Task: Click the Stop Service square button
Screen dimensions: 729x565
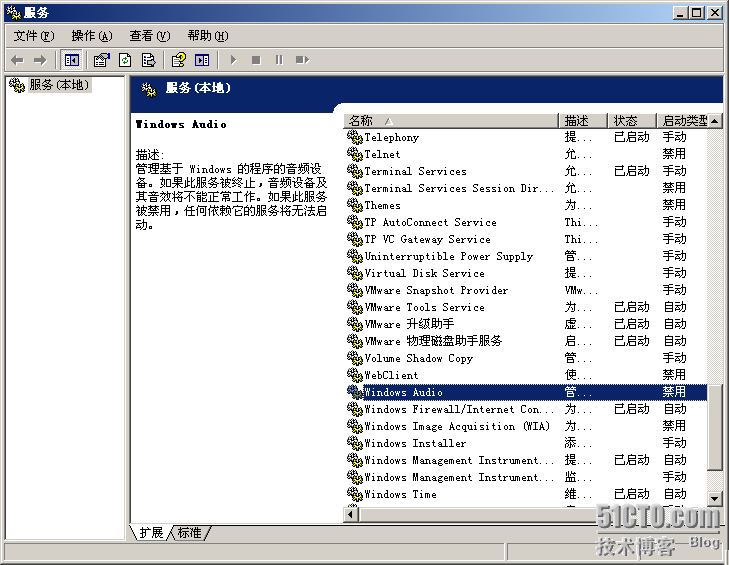Action: [256, 60]
